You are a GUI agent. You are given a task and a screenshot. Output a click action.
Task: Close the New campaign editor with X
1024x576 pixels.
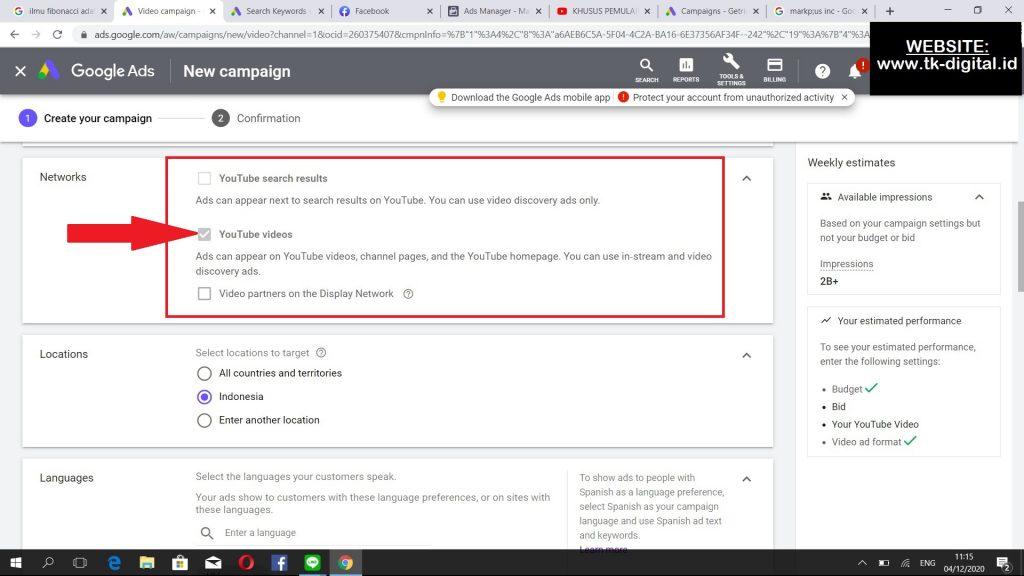20,71
